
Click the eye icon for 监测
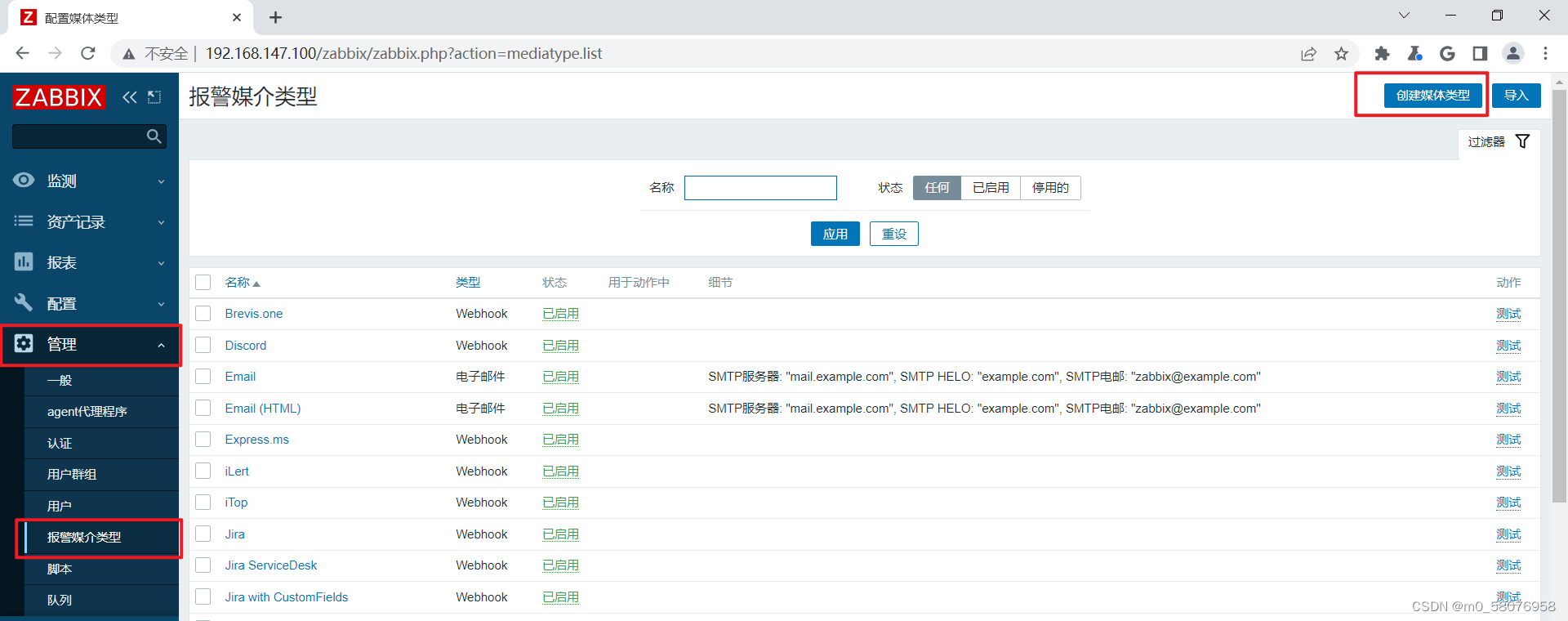(24, 180)
